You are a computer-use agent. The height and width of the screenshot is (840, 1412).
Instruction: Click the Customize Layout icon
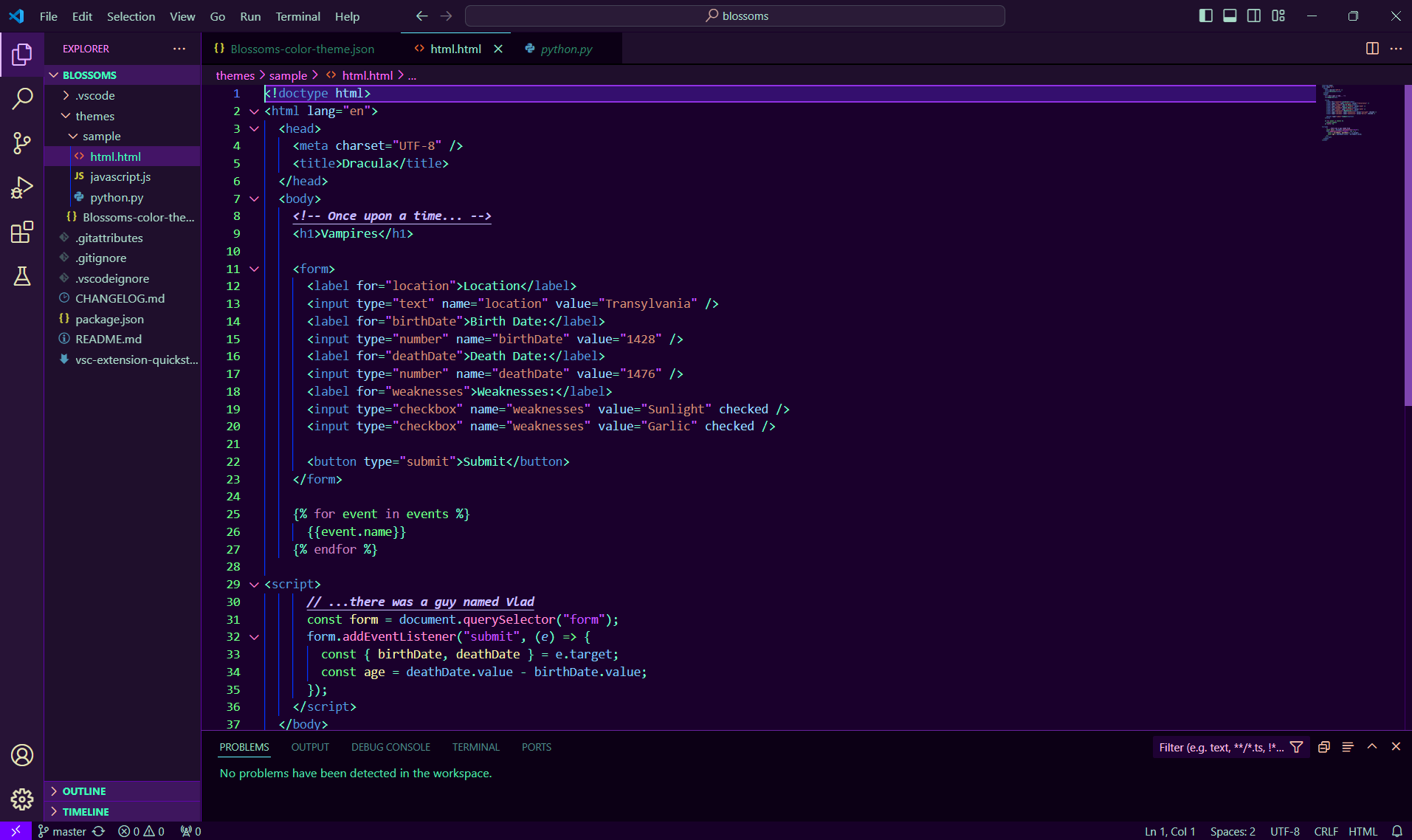(x=1278, y=16)
